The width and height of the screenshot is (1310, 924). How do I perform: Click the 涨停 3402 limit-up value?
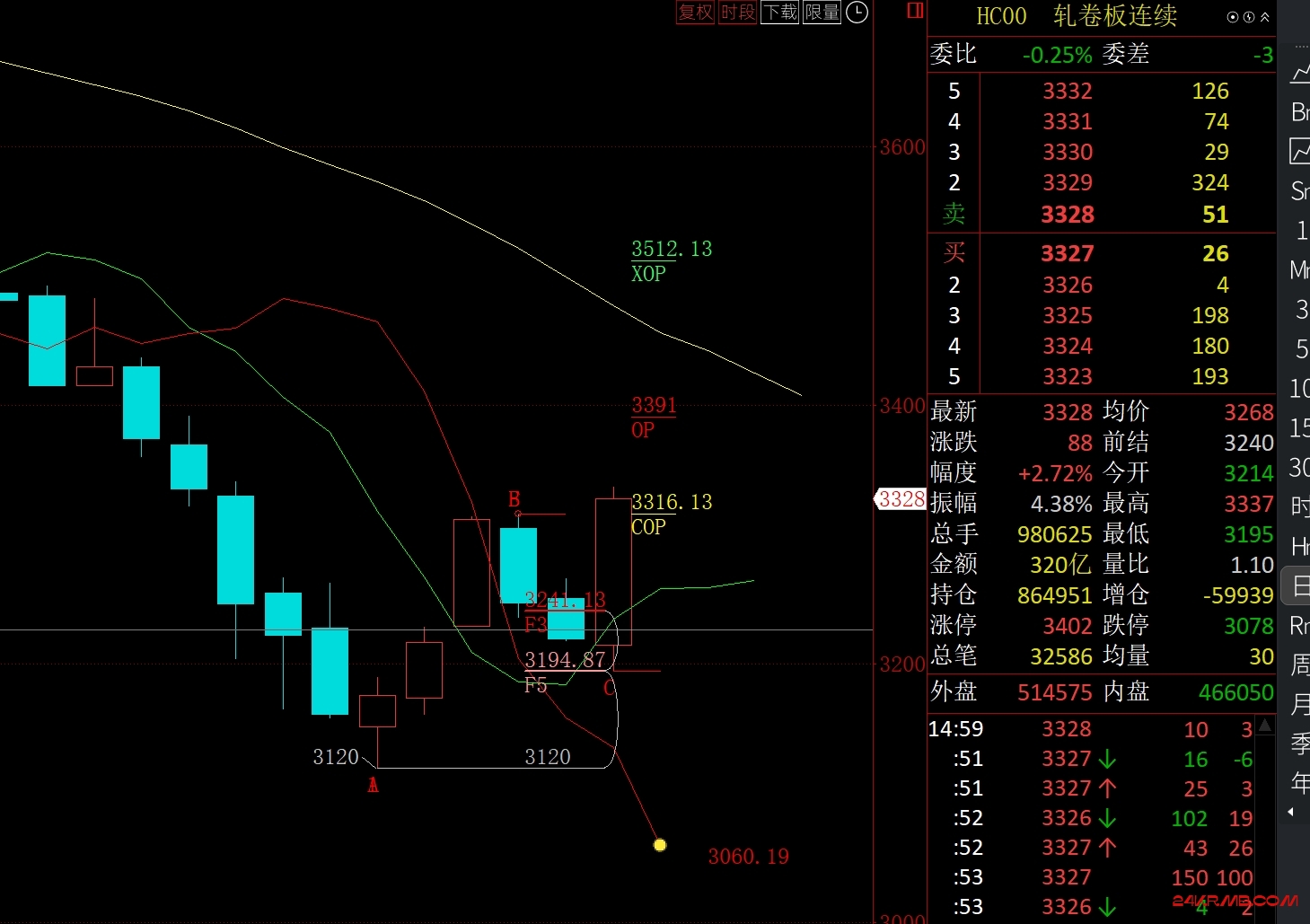pyautogui.click(x=1068, y=626)
